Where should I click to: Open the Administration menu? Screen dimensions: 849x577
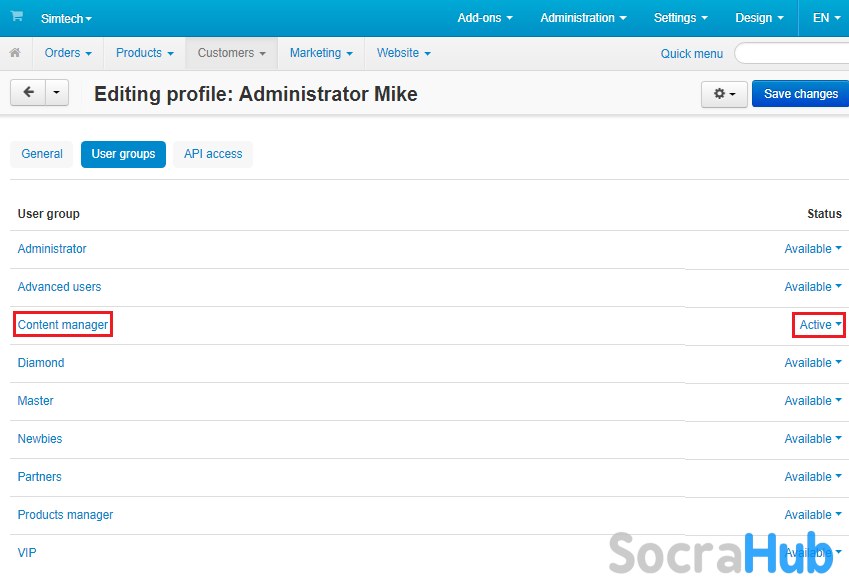pos(583,18)
